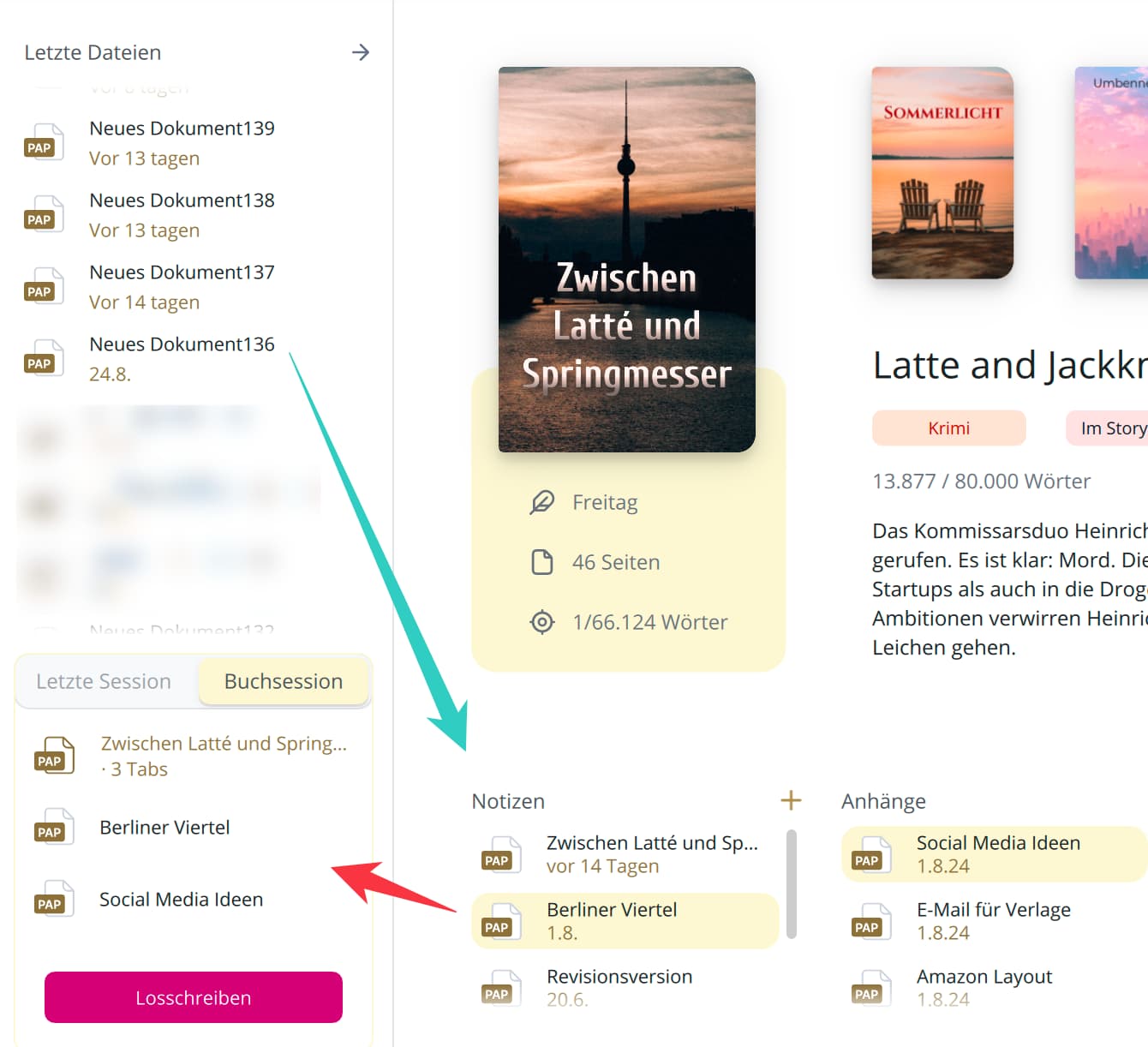
Task: Open Social Media Ideen in the session list
Action: click(x=181, y=900)
